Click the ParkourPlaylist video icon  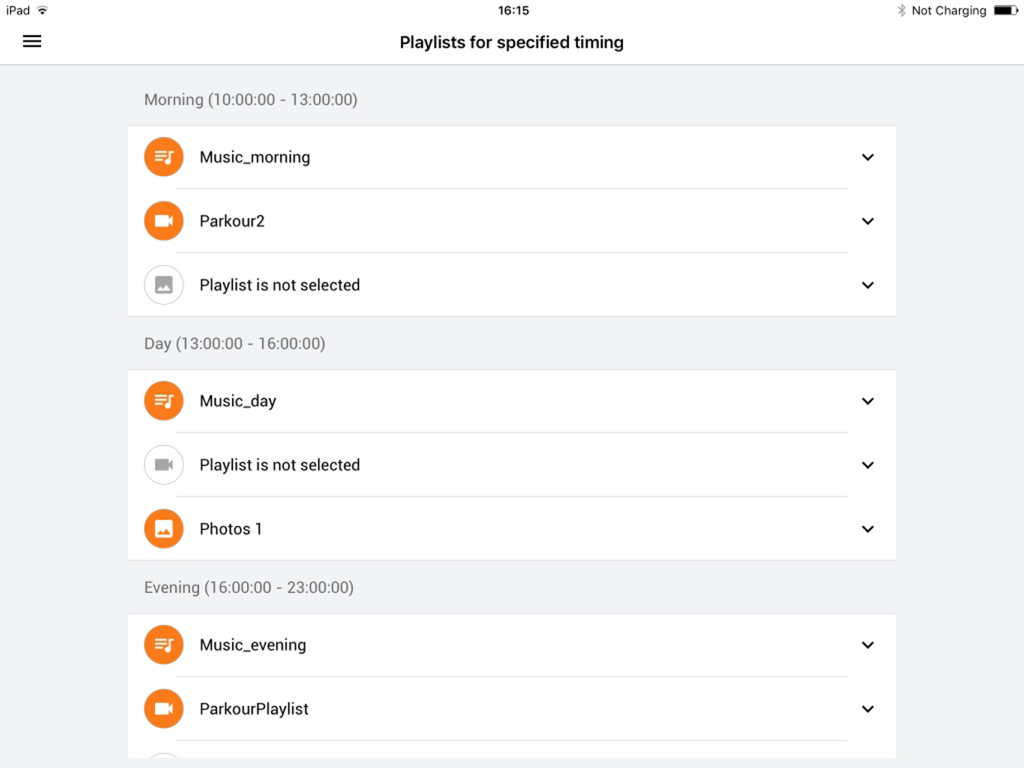click(x=163, y=709)
